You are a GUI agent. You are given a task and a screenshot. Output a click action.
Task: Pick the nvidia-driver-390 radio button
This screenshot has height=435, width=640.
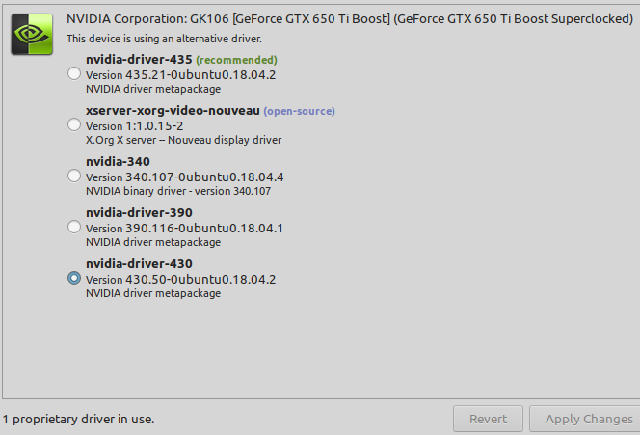tap(74, 227)
